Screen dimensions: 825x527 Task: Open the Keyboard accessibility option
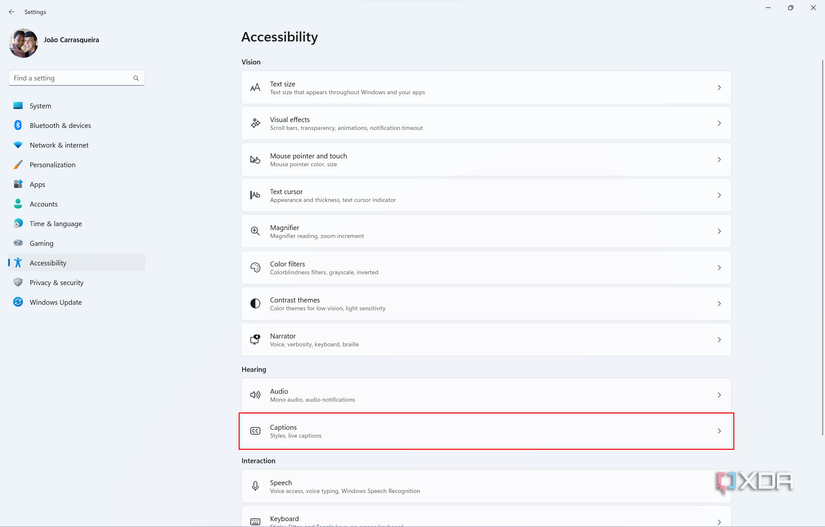(485, 518)
